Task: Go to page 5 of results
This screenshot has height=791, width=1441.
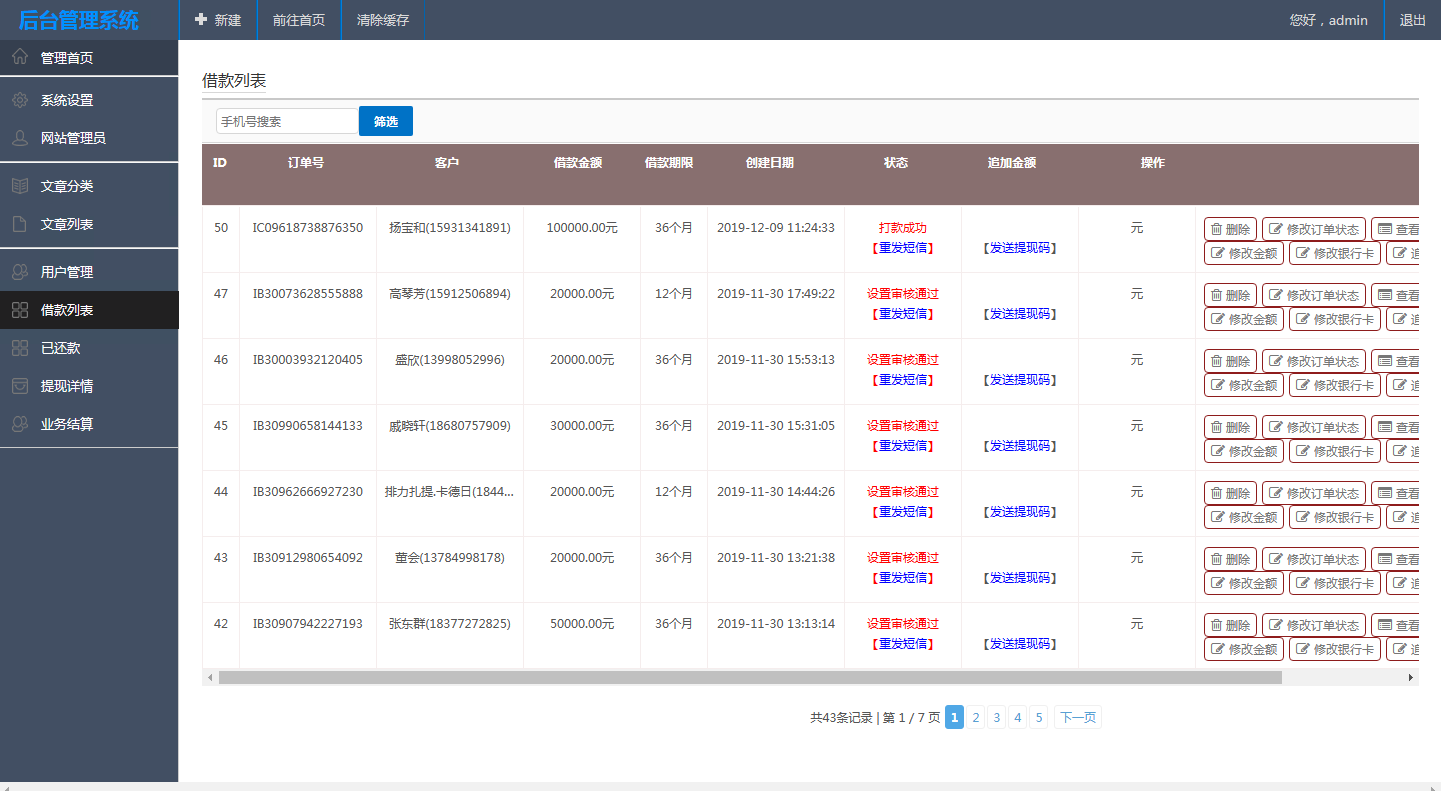Action: [x=1039, y=717]
